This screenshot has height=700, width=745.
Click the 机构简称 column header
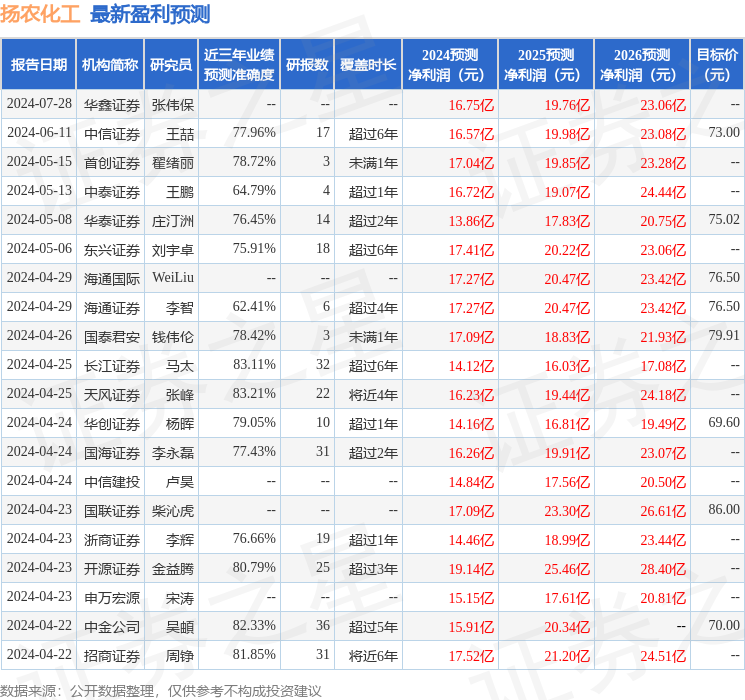[x=110, y=64]
